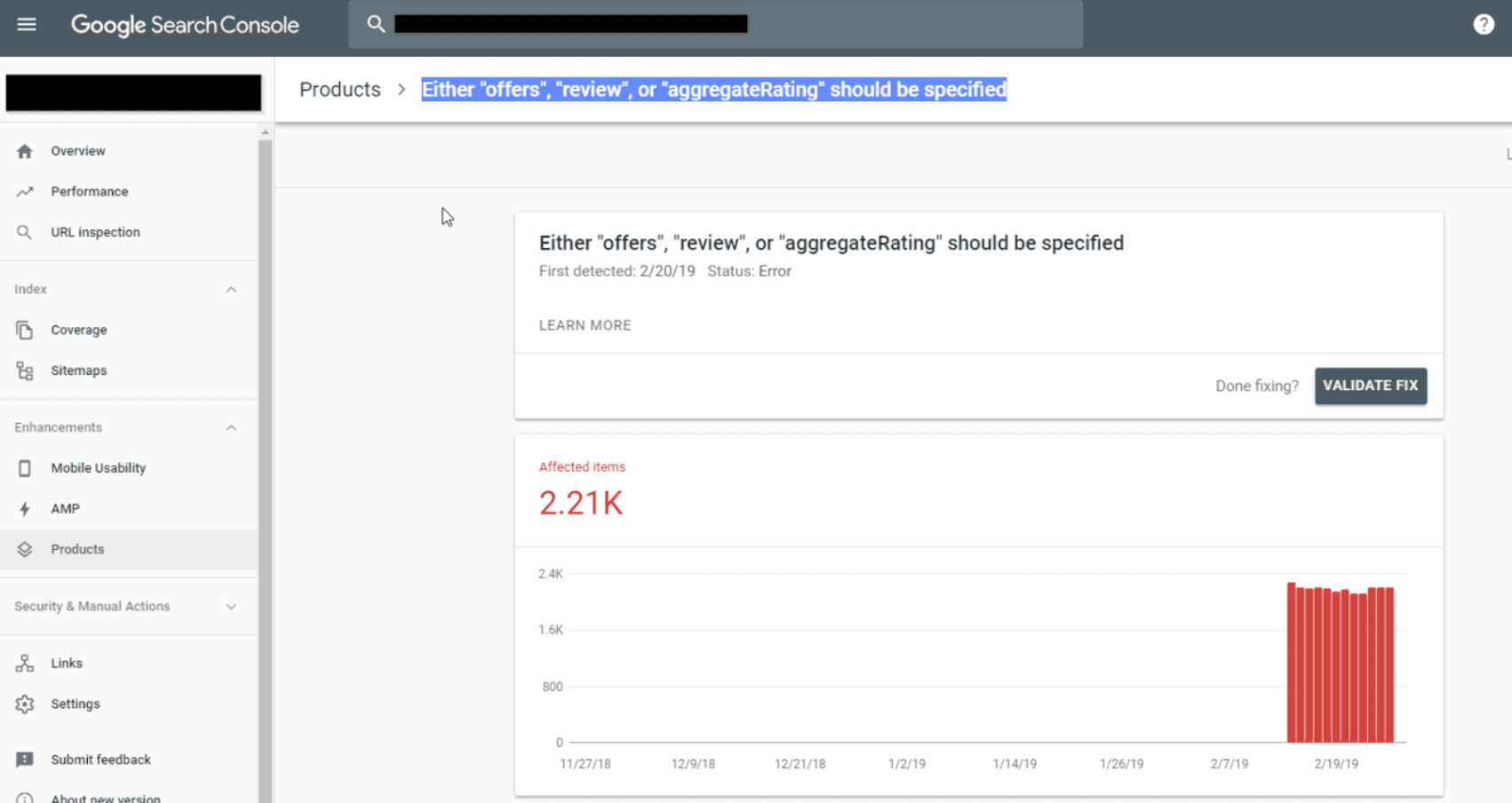The image size is (1512, 803).
Task: Click the Affected items label
Action: coord(582,467)
